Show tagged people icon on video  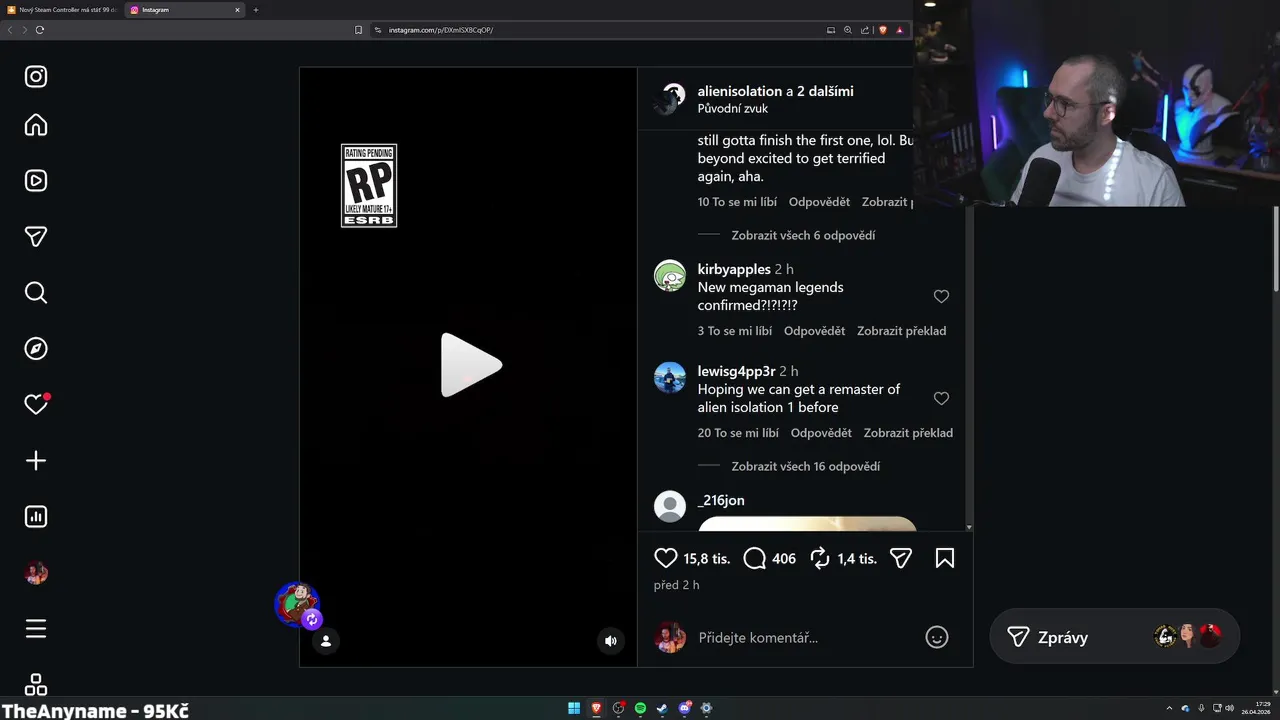point(326,641)
